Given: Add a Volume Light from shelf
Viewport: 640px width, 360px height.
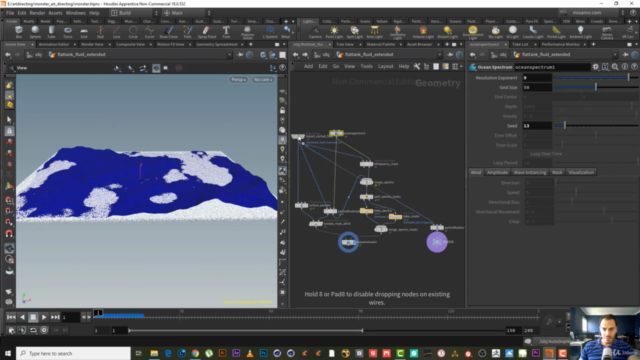Looking at the screenshot, I should click(423, 32).
